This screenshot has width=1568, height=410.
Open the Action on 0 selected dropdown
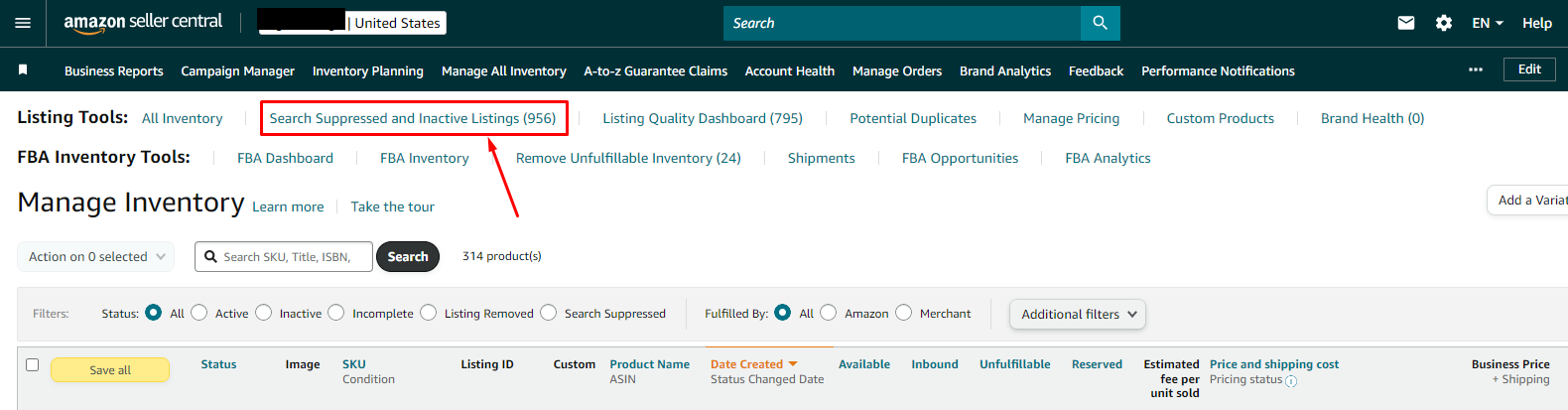pyautogui.click(x=96, y=256)
